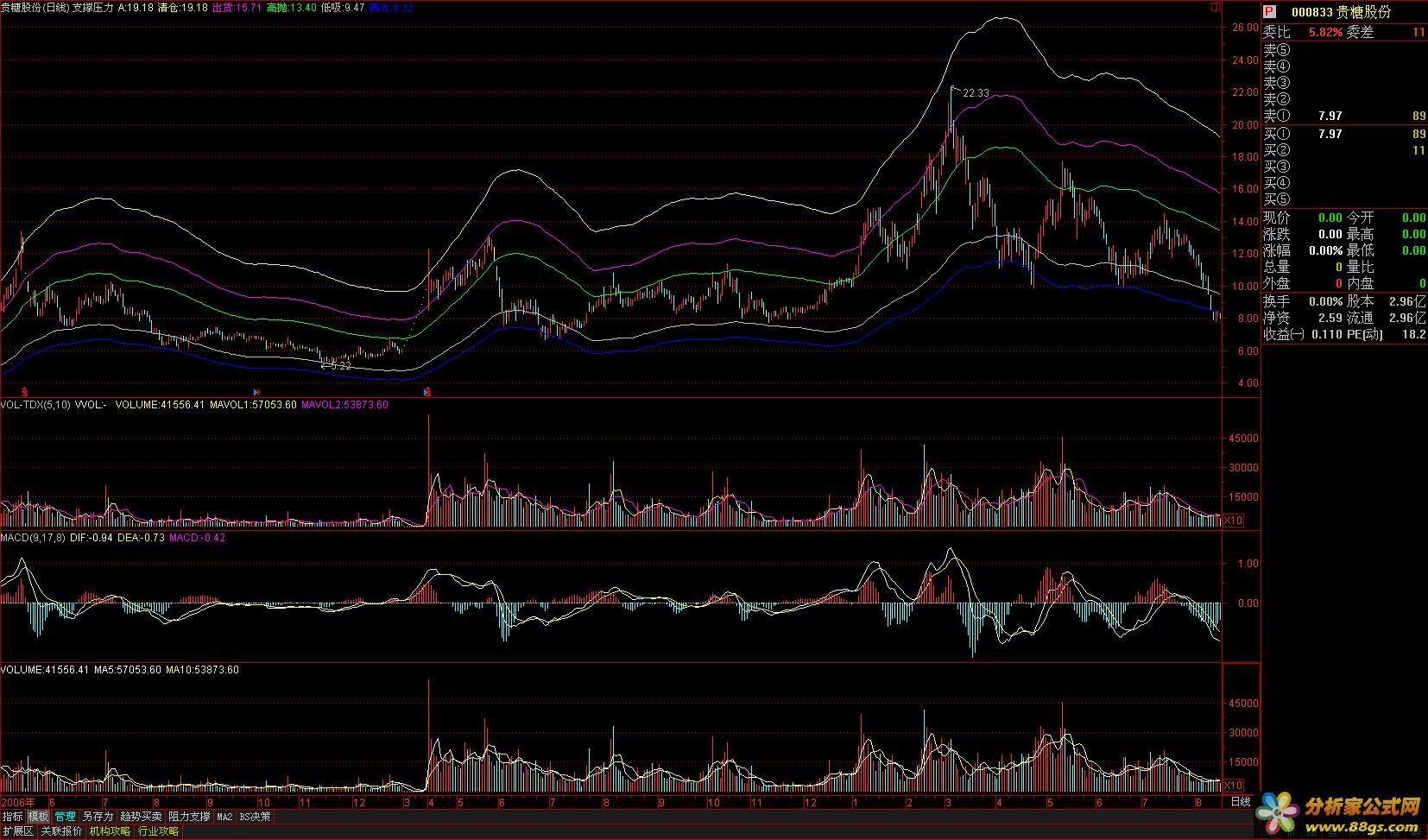Click the X10 scale icon in bottom volume panel
1428x840 pixels.
coord(1234,786)
